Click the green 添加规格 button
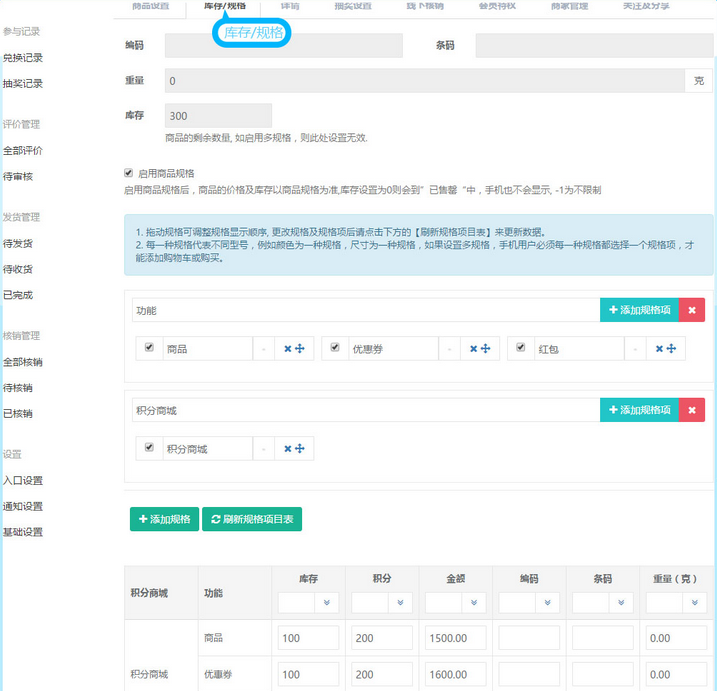This screenshot has width=717, height=691. click(x=164, y=519)
